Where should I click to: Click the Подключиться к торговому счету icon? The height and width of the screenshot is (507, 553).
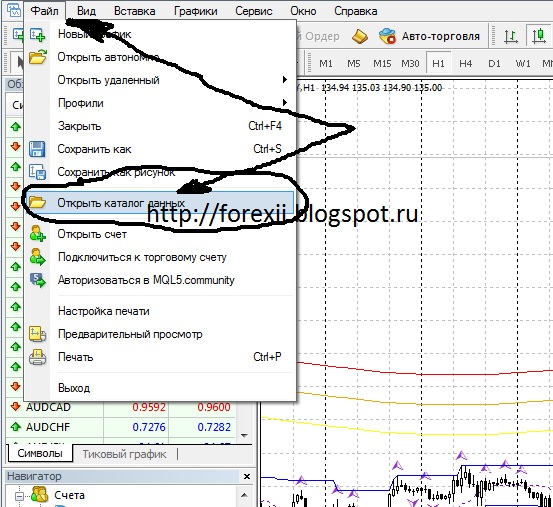pos(37,257)
